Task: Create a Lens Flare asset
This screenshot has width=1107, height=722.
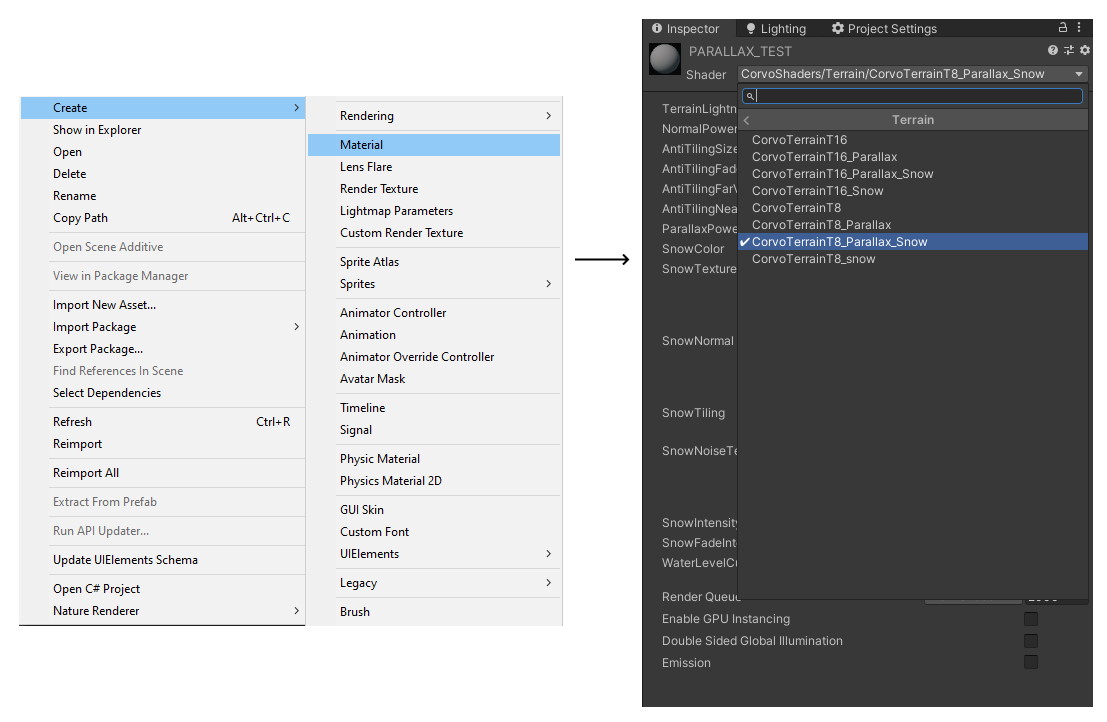Action: 434,167
